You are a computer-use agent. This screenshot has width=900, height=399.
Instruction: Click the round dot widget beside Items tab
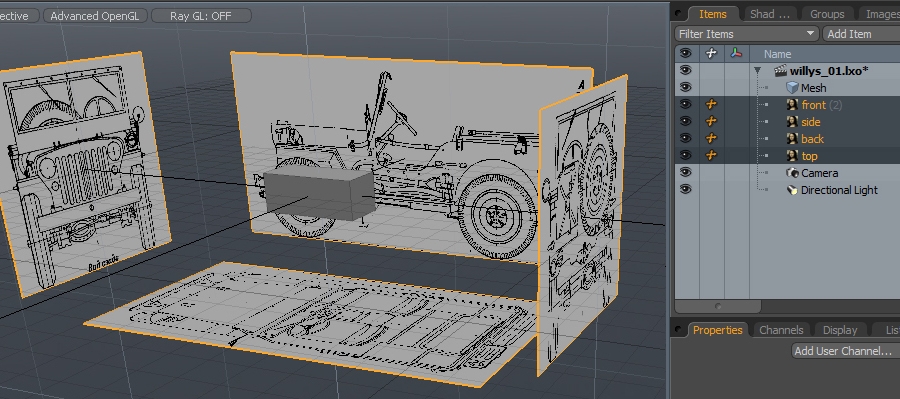[678, 14]
